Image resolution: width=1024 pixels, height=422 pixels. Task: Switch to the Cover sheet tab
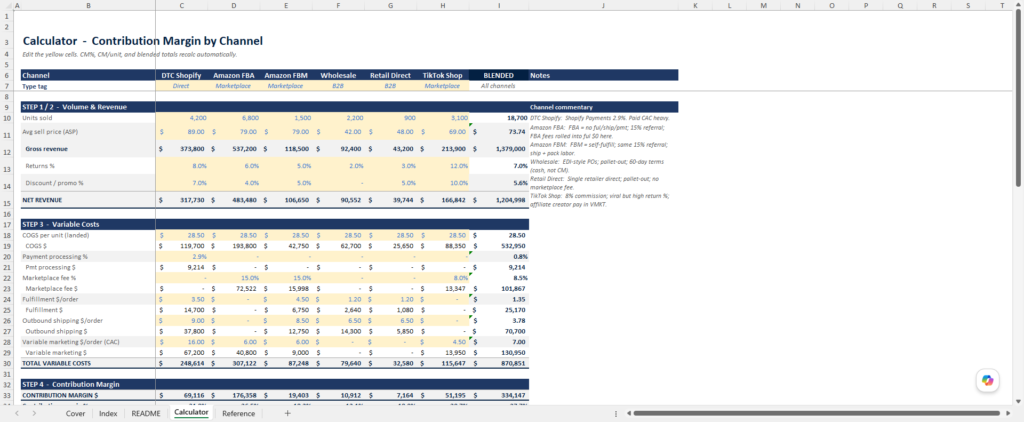pos(75,414)
